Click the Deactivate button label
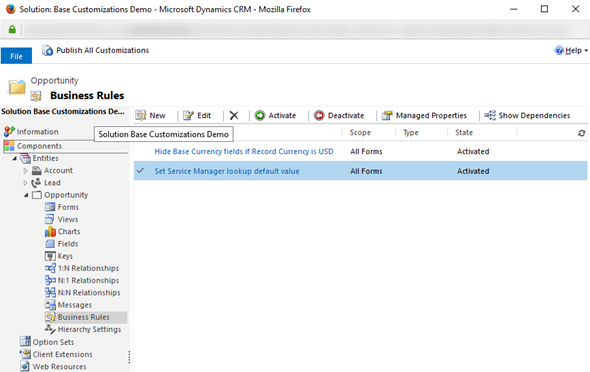 tap(346, 115)
